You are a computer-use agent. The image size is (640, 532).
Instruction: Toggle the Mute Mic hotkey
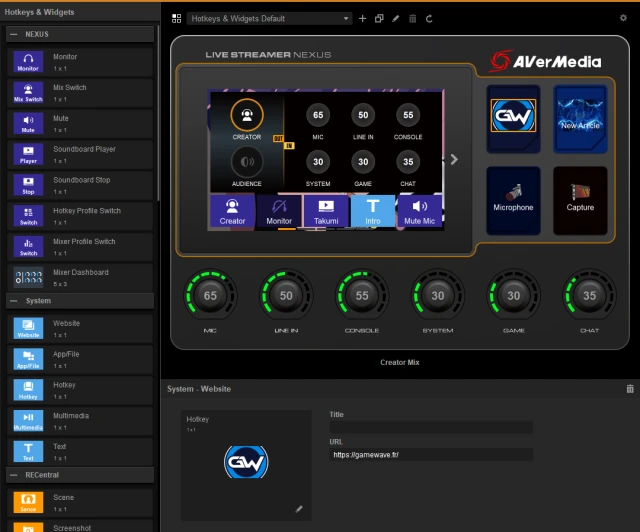coord(419,211)
